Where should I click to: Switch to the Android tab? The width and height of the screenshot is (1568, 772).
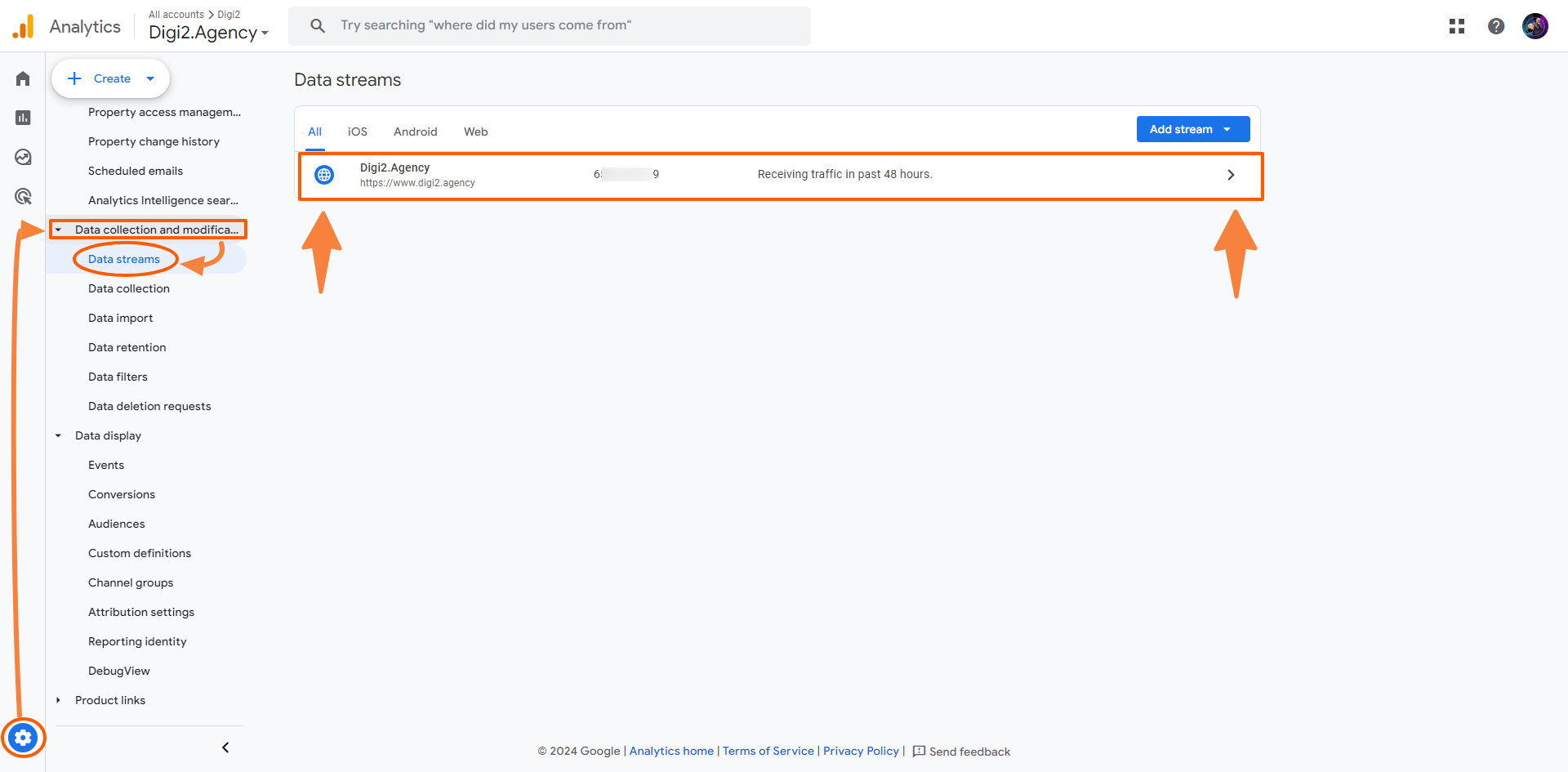(x=416, y=132)
